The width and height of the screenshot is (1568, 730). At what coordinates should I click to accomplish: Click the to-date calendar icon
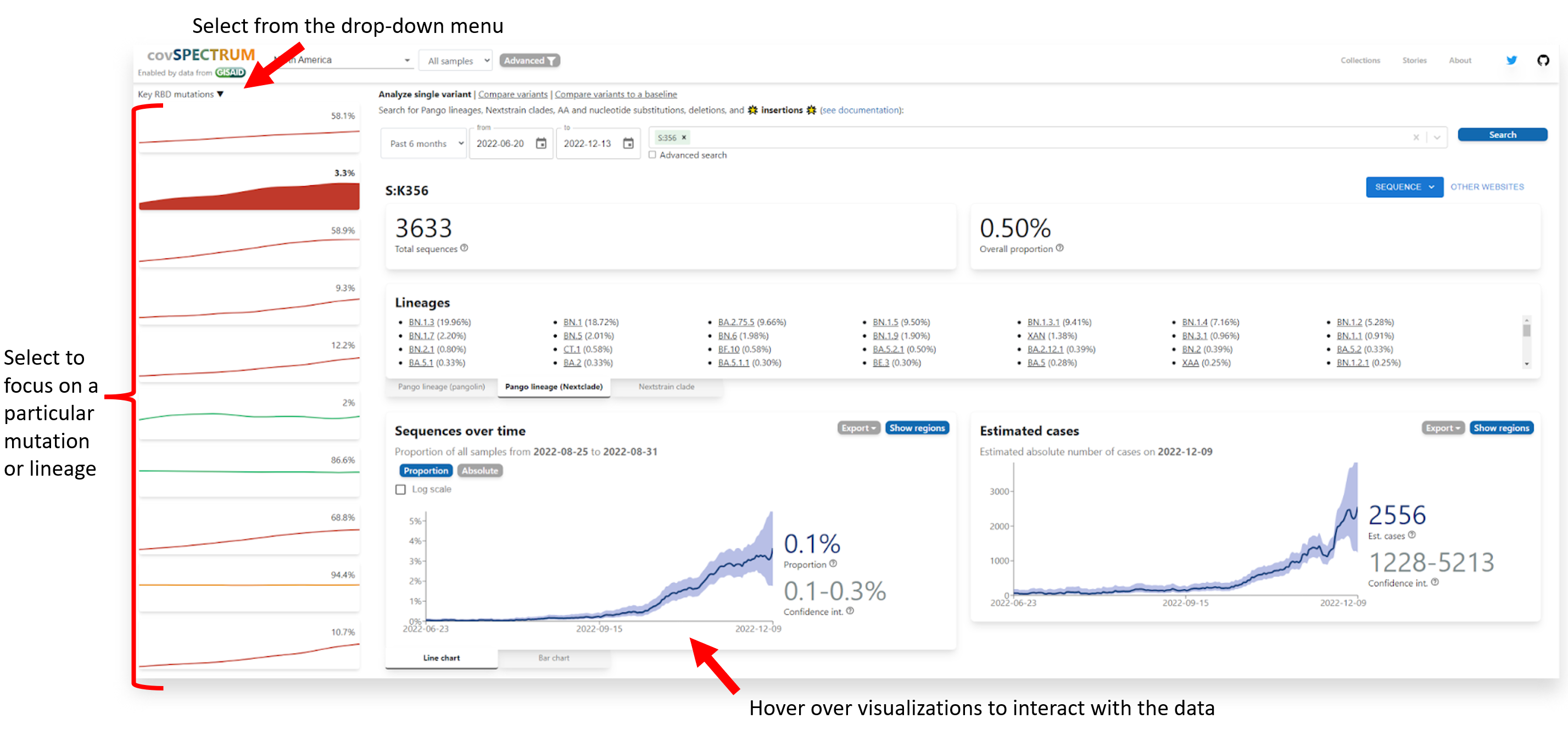(x=628, y=144)
